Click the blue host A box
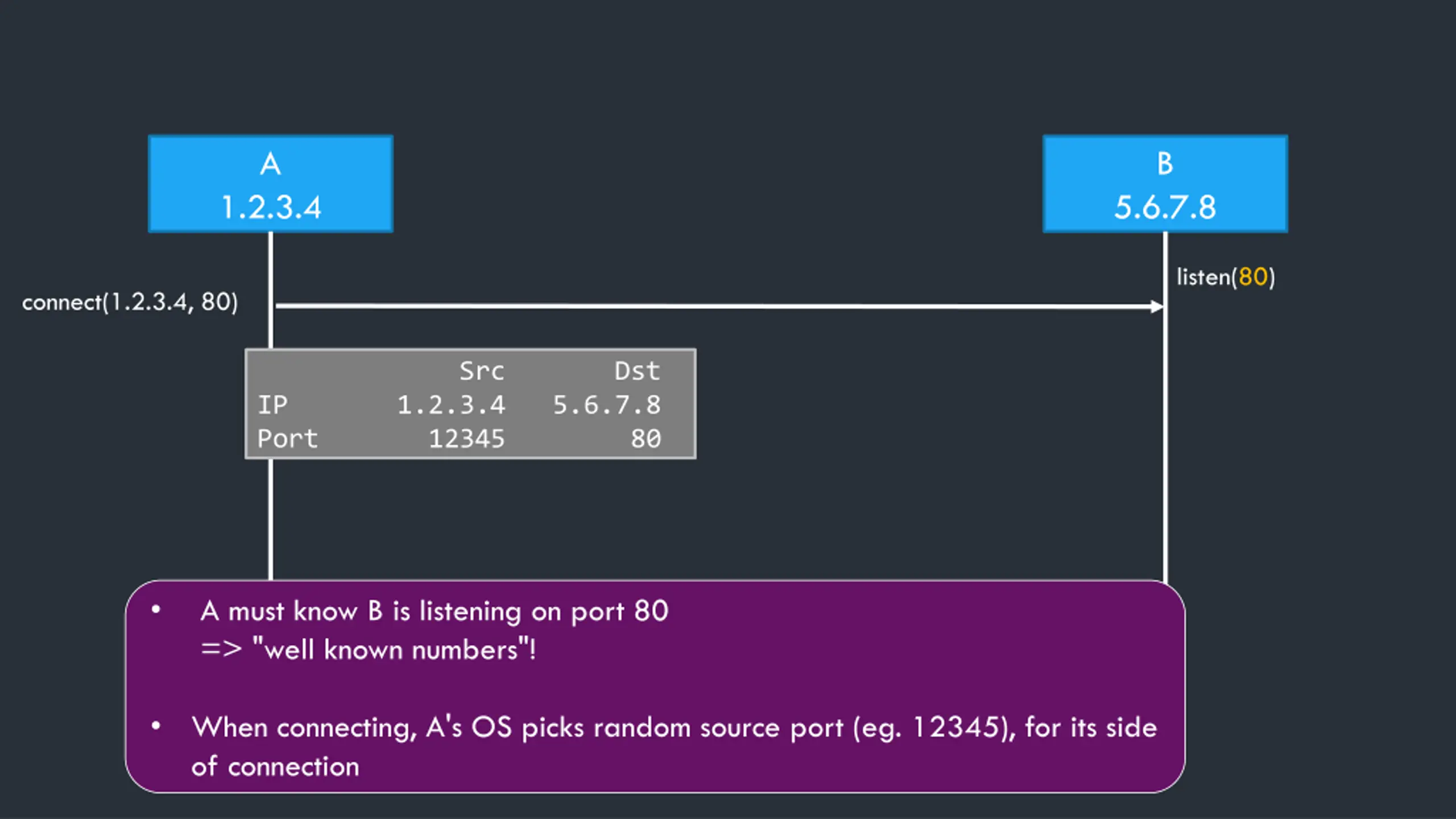Screen dimensions: 1456x819 271,184
